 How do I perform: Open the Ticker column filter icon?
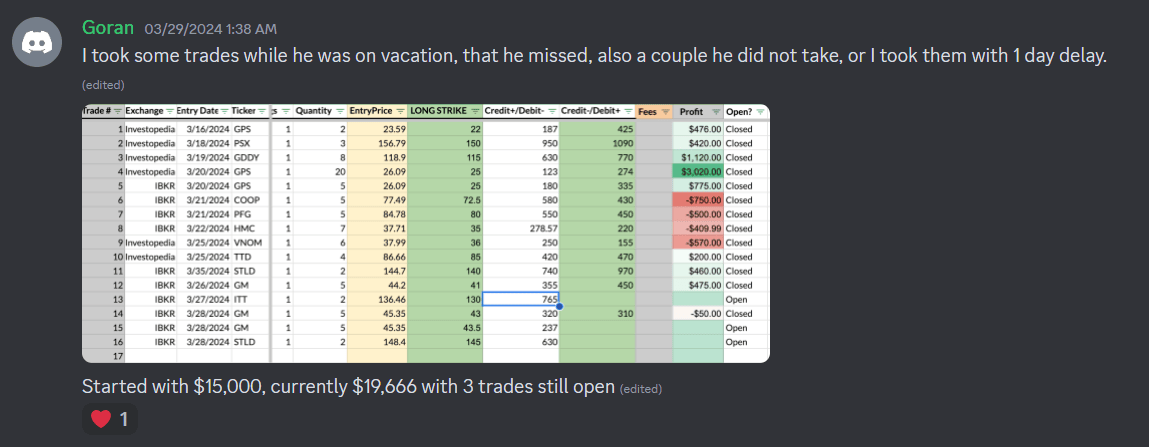click(262, 111)
